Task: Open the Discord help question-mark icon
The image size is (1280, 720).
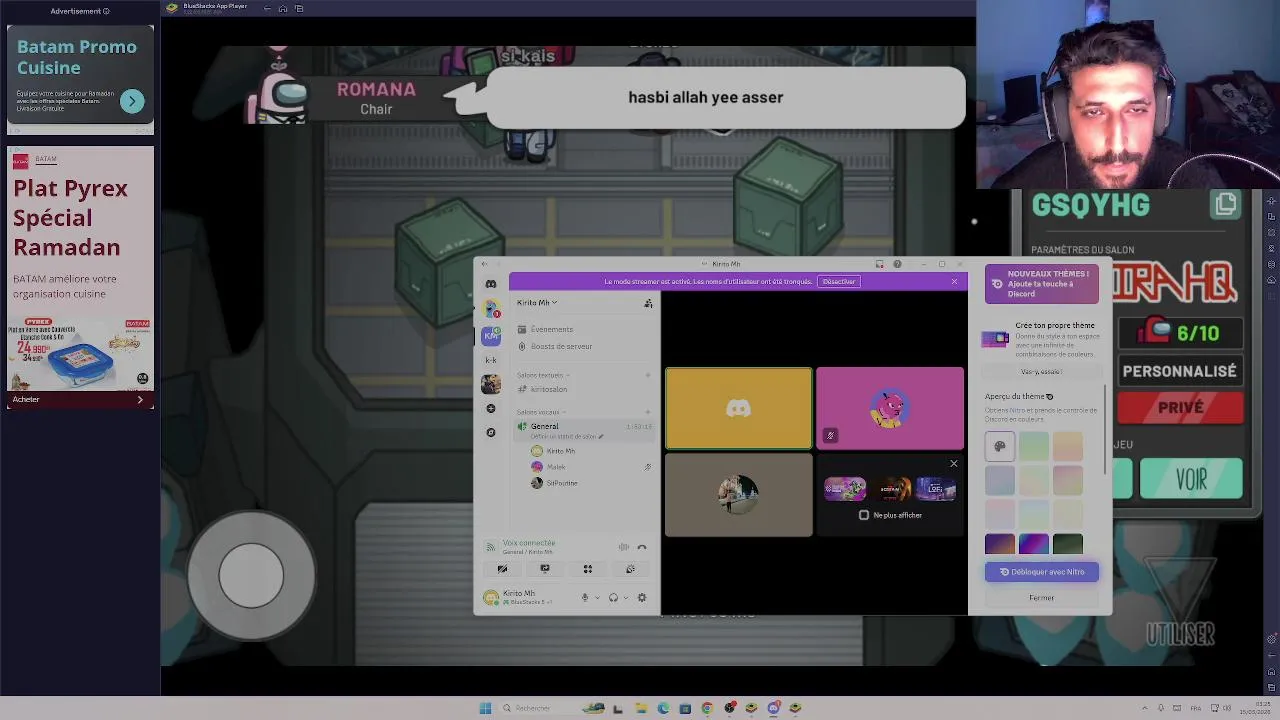Action: tap(897, 264)
